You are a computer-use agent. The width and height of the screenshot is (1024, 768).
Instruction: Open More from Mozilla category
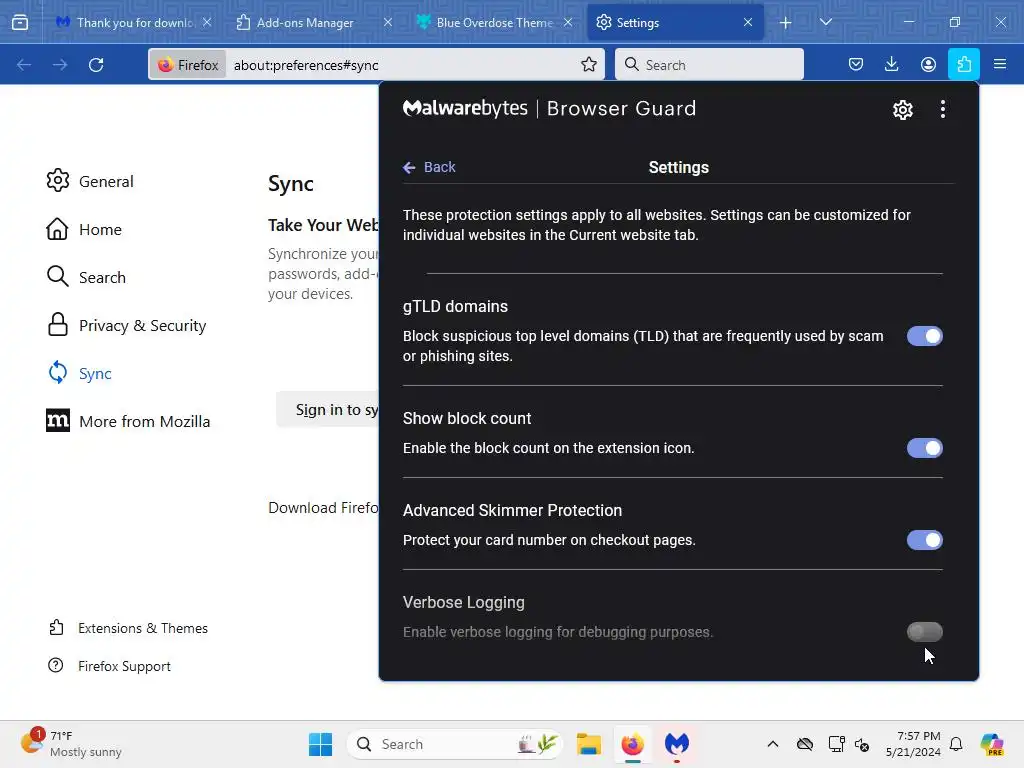click(128, 421)
